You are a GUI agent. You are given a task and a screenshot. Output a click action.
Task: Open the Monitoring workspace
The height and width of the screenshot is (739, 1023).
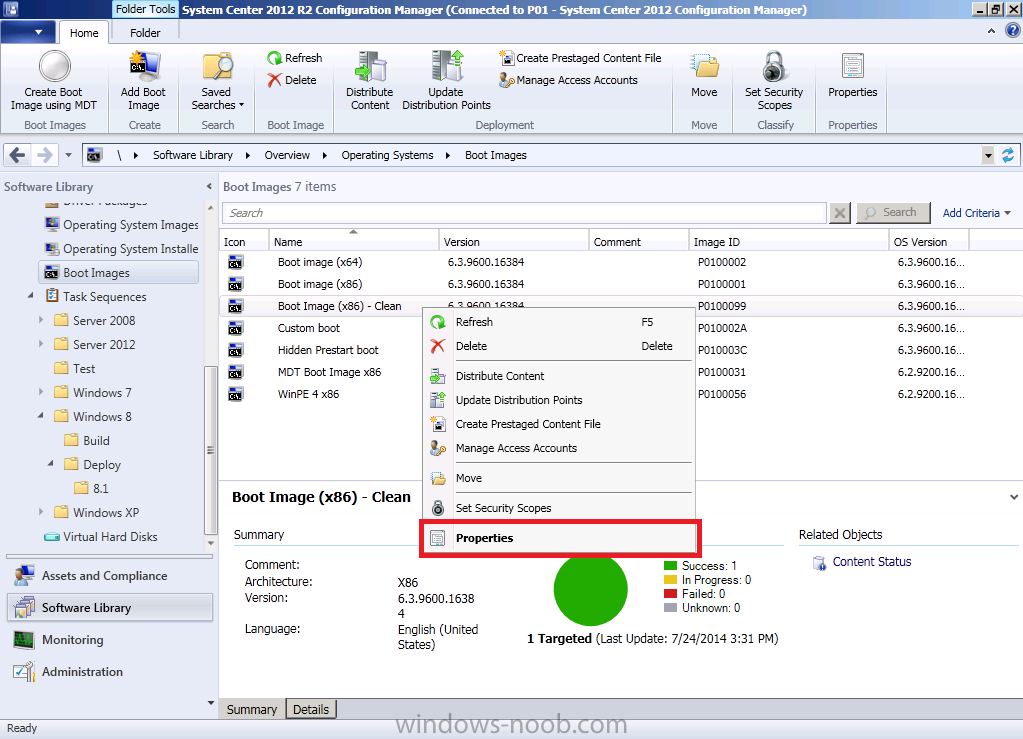coord(110,640)
